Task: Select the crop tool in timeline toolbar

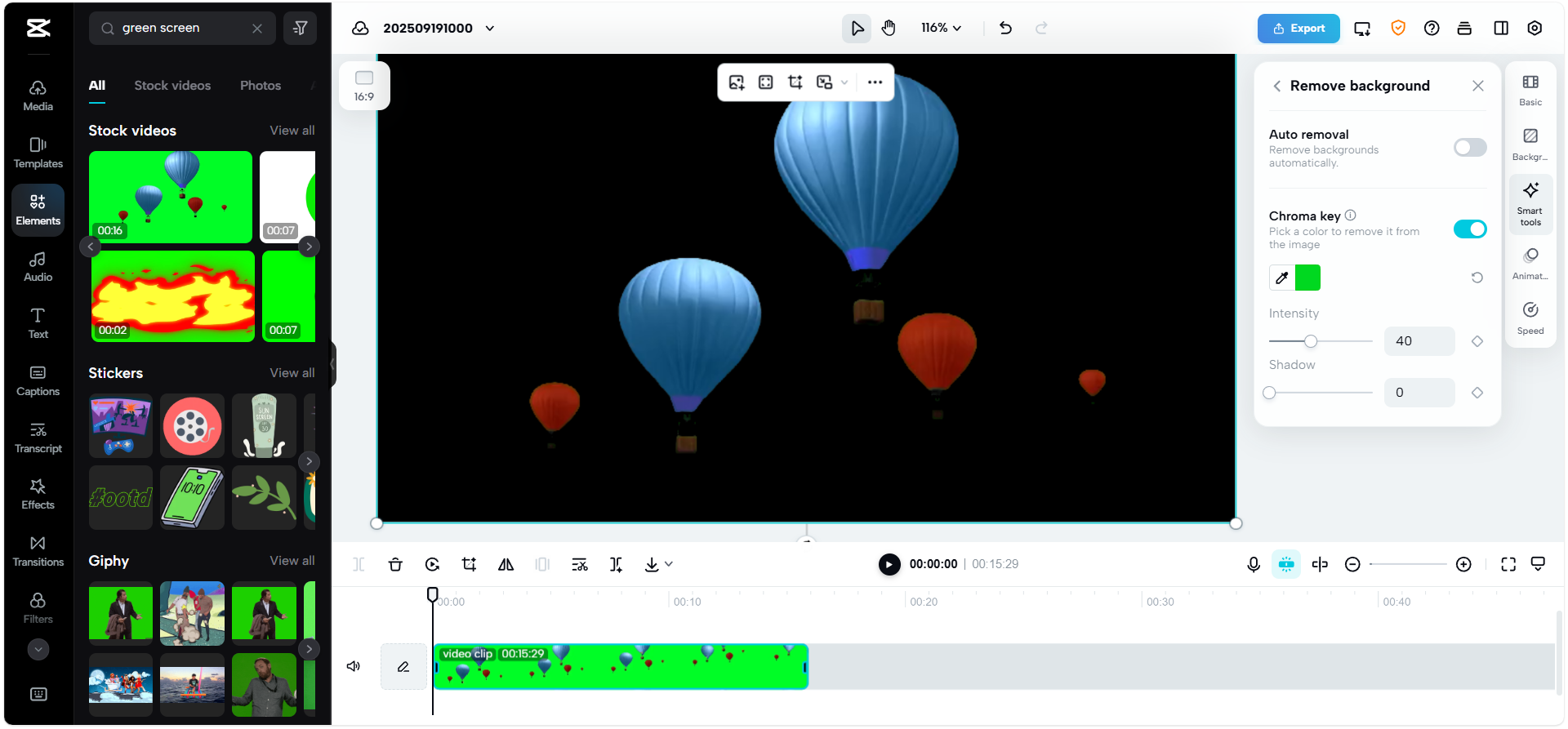Action: point(469,564)
